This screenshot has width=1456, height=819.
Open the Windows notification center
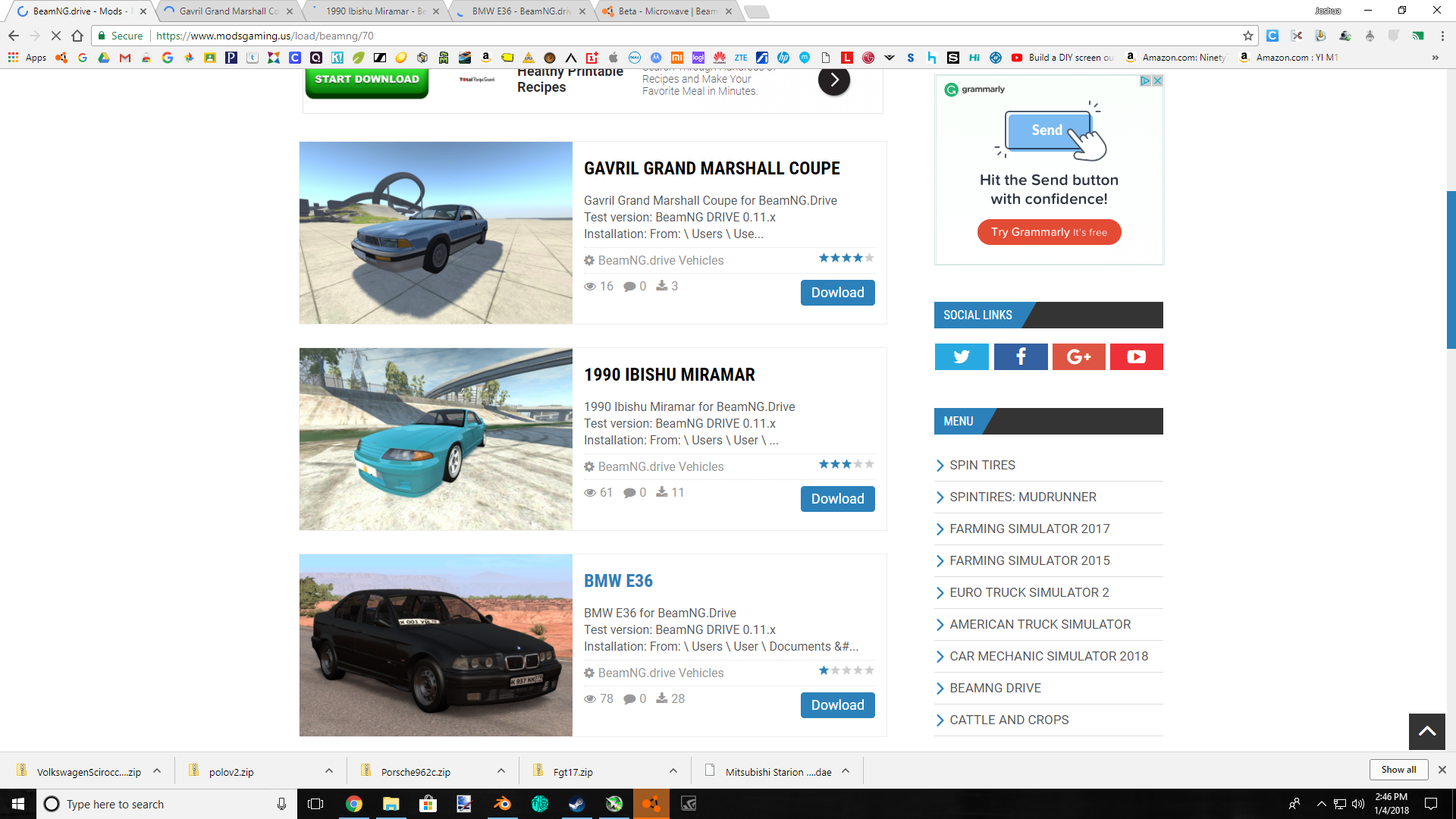pos(1431,804)
